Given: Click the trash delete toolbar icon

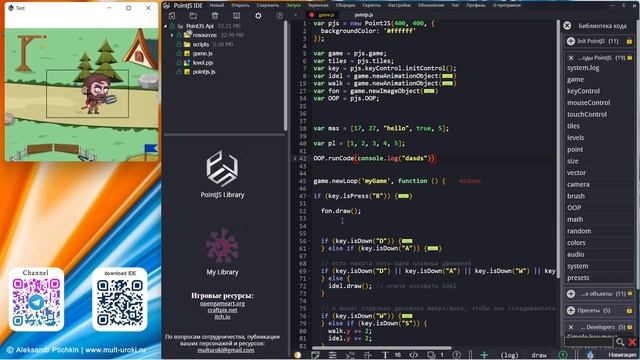Looking at the screenshot, I should click(215, 16).
